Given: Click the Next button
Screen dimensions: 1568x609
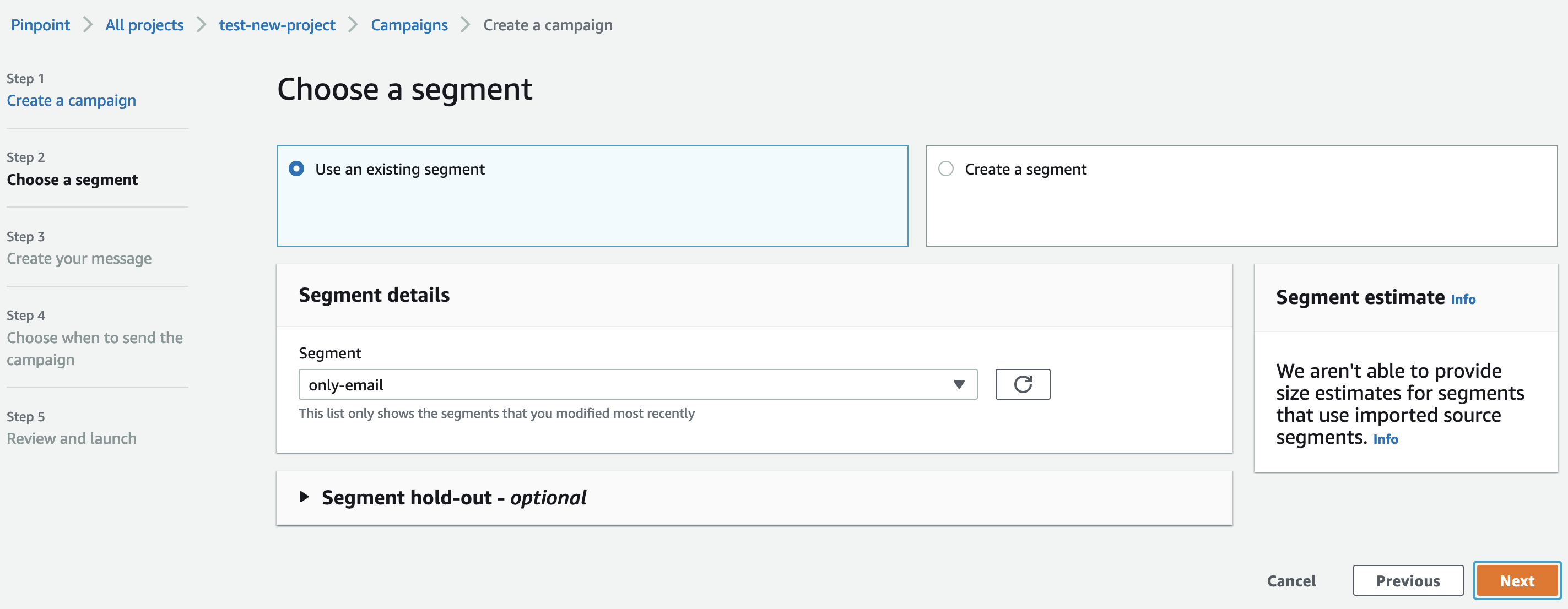Looking at the screenshot, I should [1517, 580].
